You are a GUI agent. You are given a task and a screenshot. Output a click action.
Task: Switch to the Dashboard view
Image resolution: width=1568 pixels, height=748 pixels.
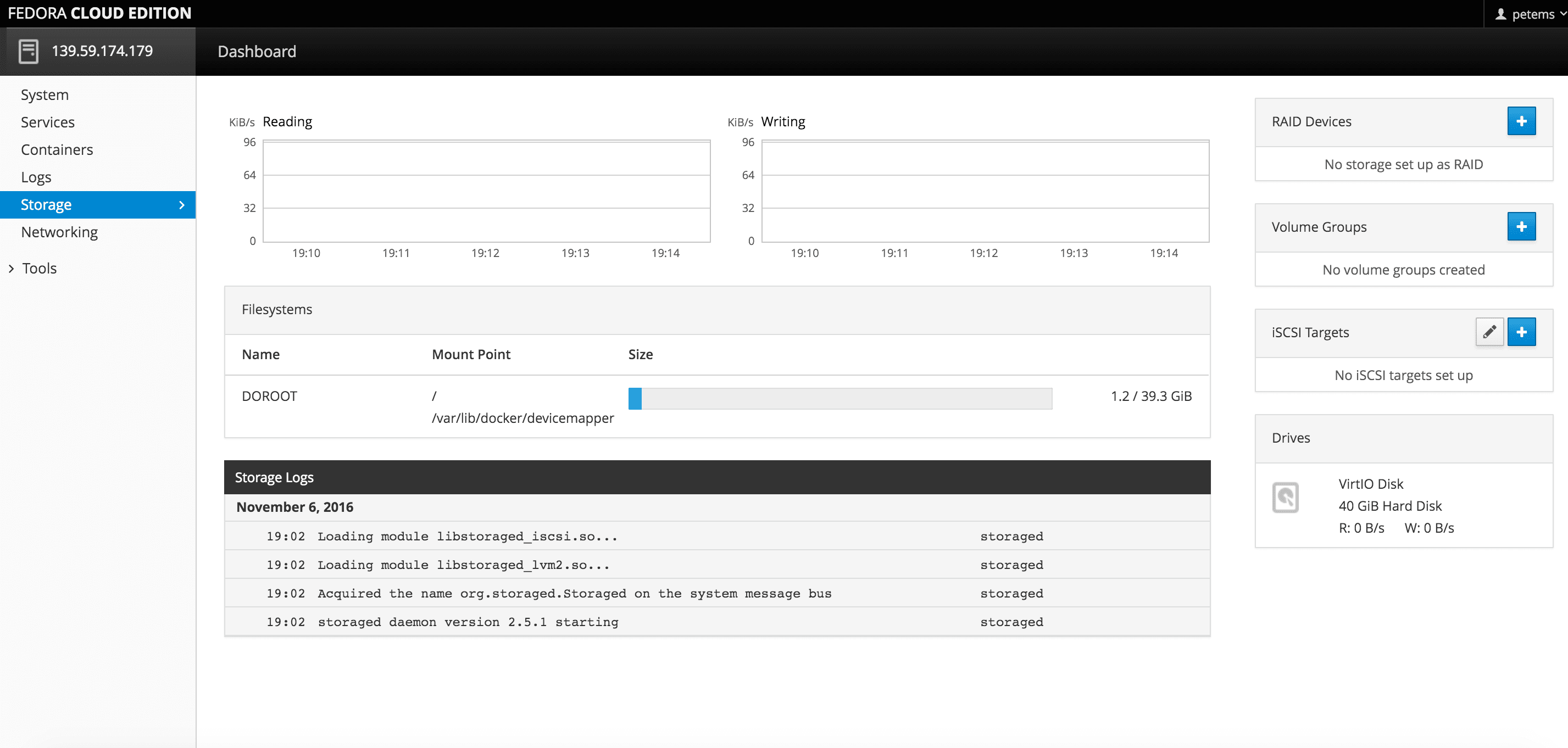coord(257,51)
